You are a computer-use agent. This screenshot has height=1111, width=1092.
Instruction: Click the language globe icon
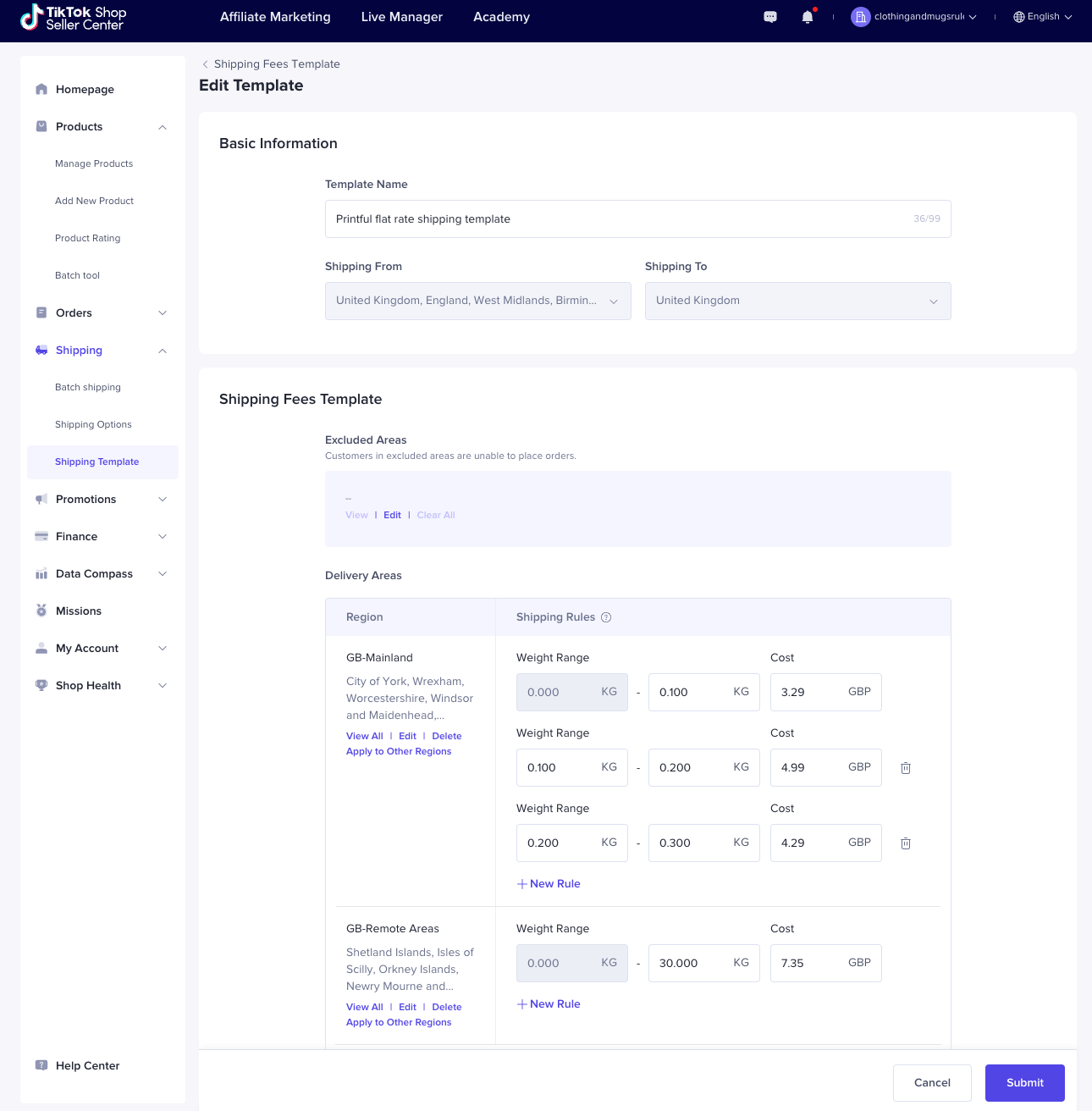1018,16
